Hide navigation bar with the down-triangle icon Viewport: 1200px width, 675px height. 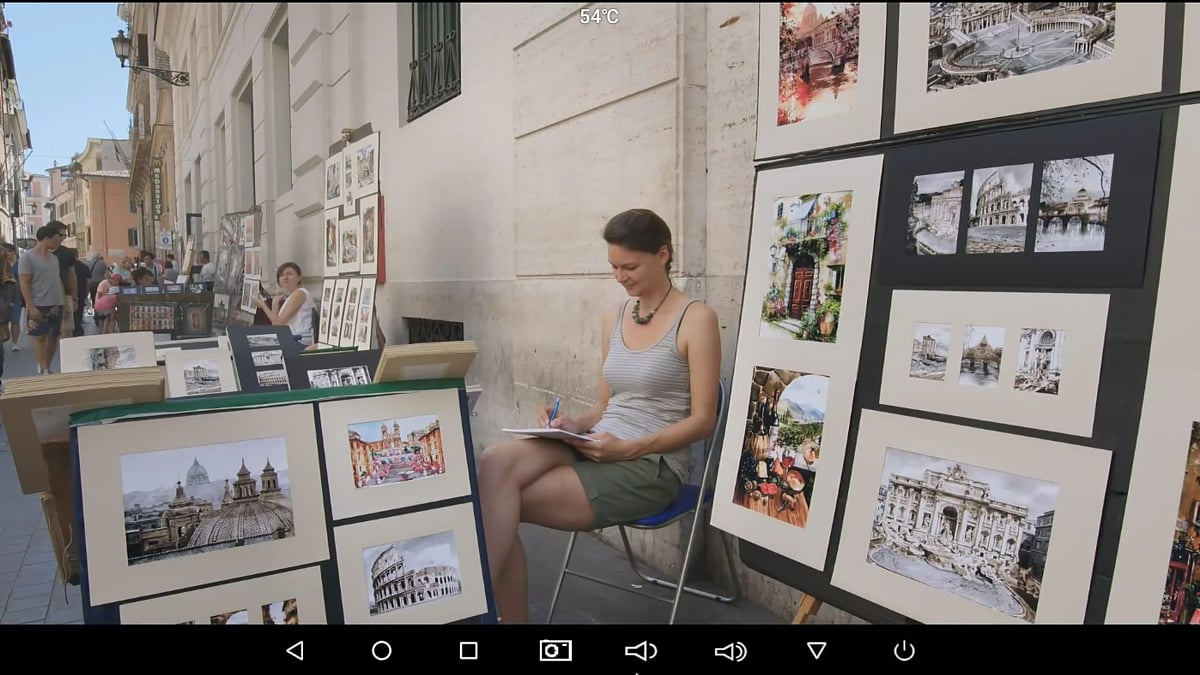817,650
